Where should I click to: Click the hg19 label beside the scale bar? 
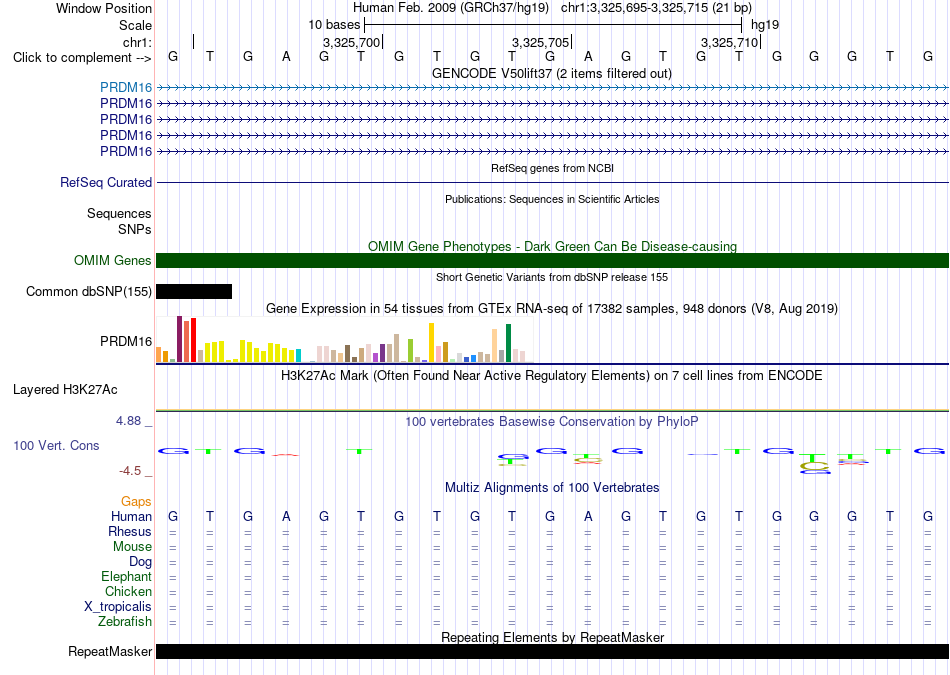[765, 25]
